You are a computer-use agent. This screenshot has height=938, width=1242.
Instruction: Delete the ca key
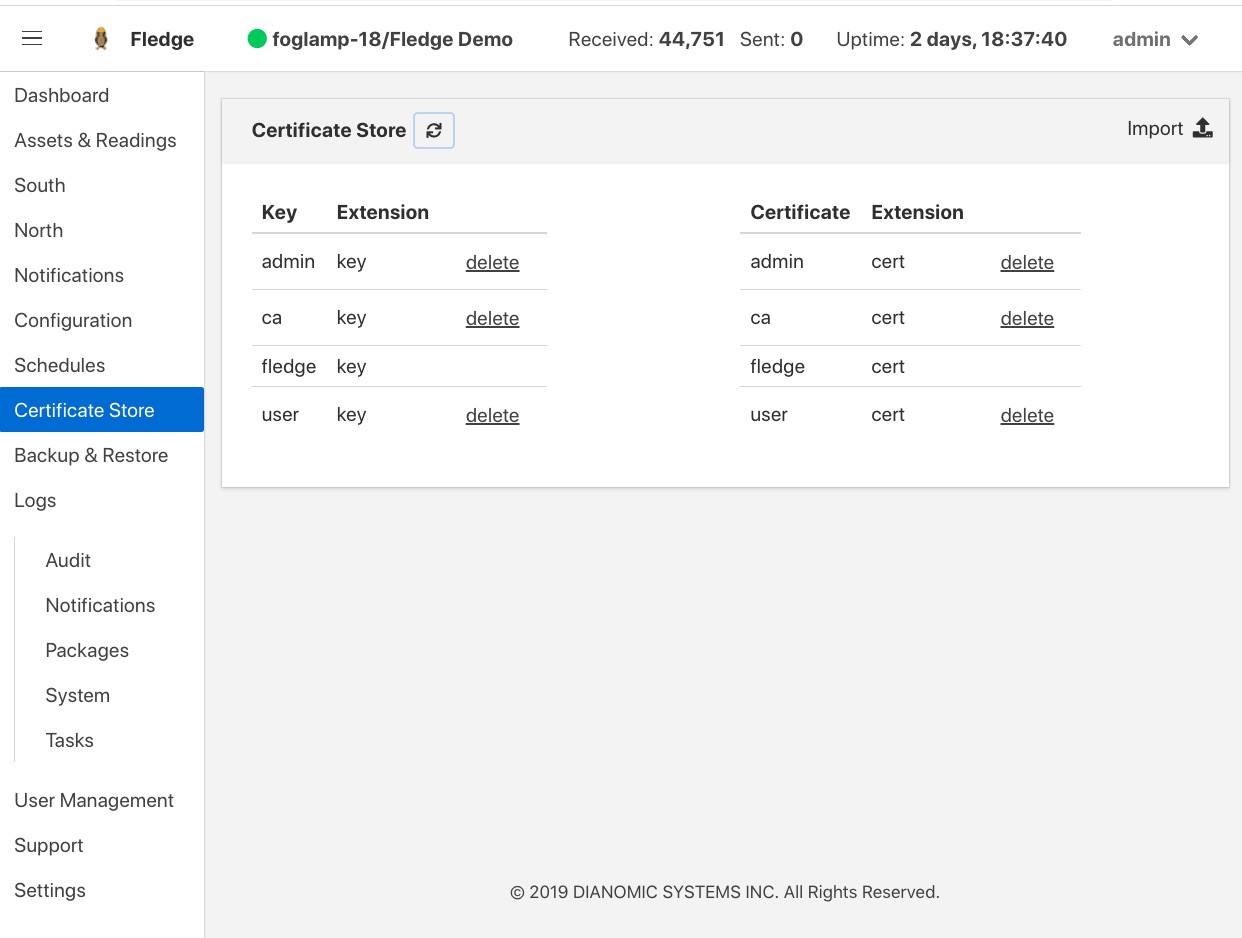coord(492,319)
